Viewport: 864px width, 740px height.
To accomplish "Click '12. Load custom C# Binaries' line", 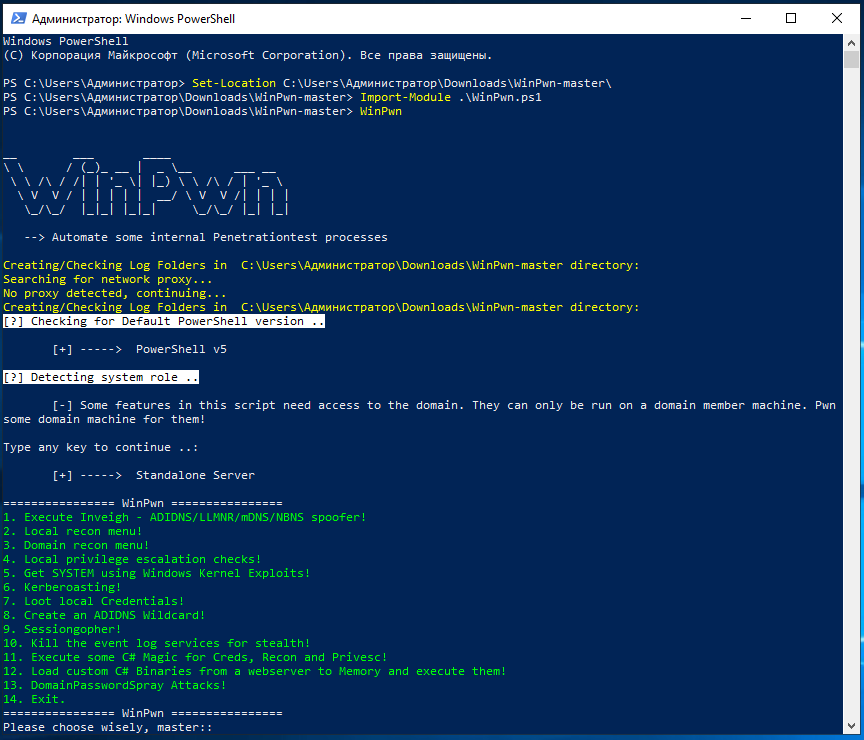I will [255, 671].
